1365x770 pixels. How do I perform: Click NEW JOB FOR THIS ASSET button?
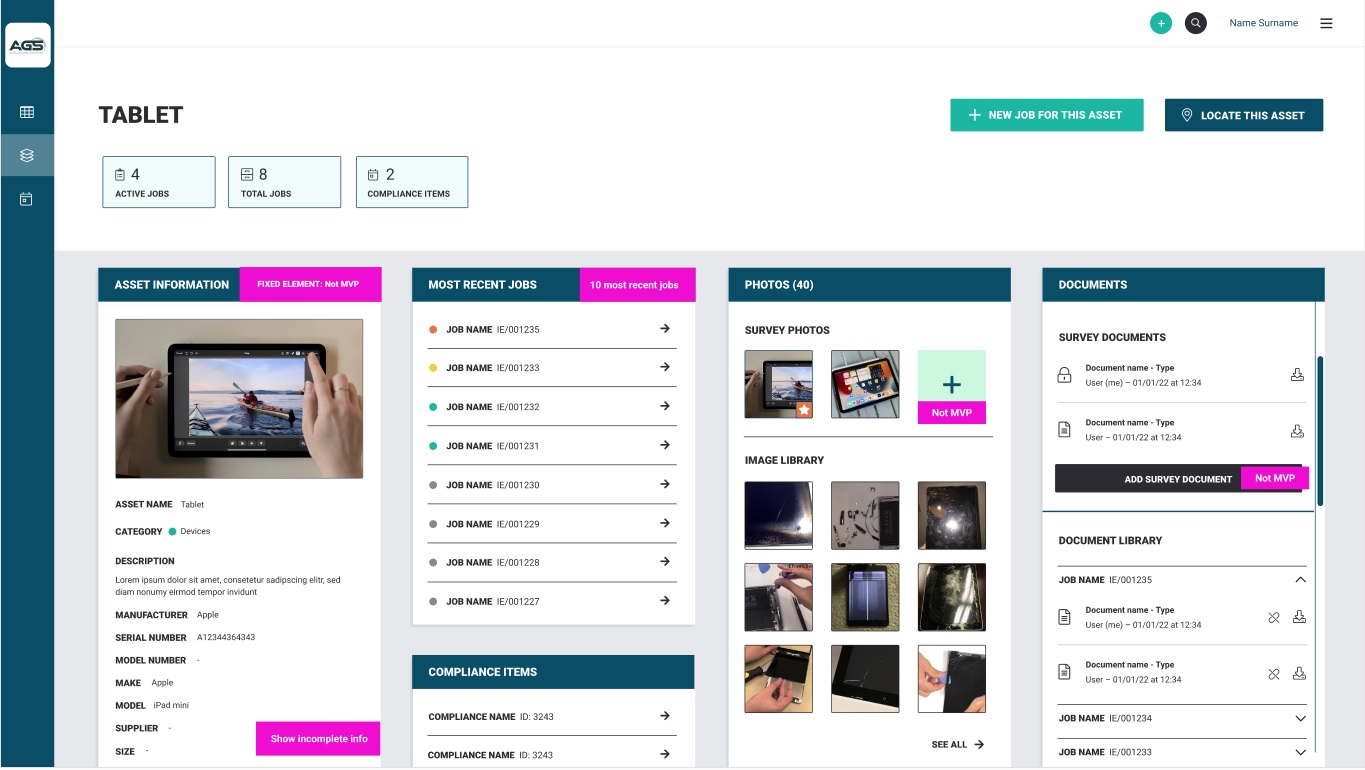point(1047,115)
